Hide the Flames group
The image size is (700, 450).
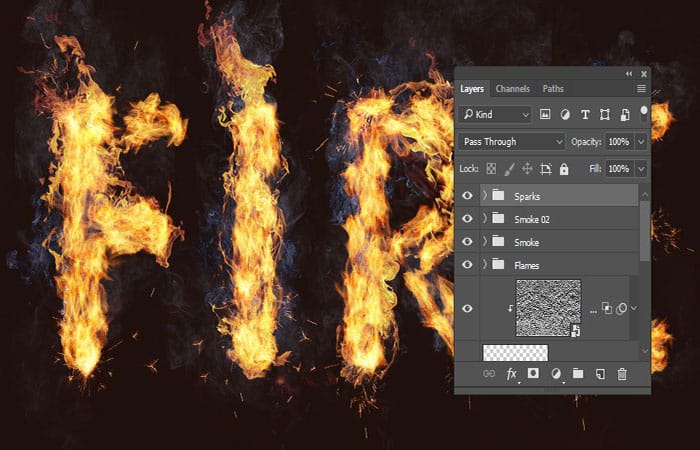click(467, 265)
